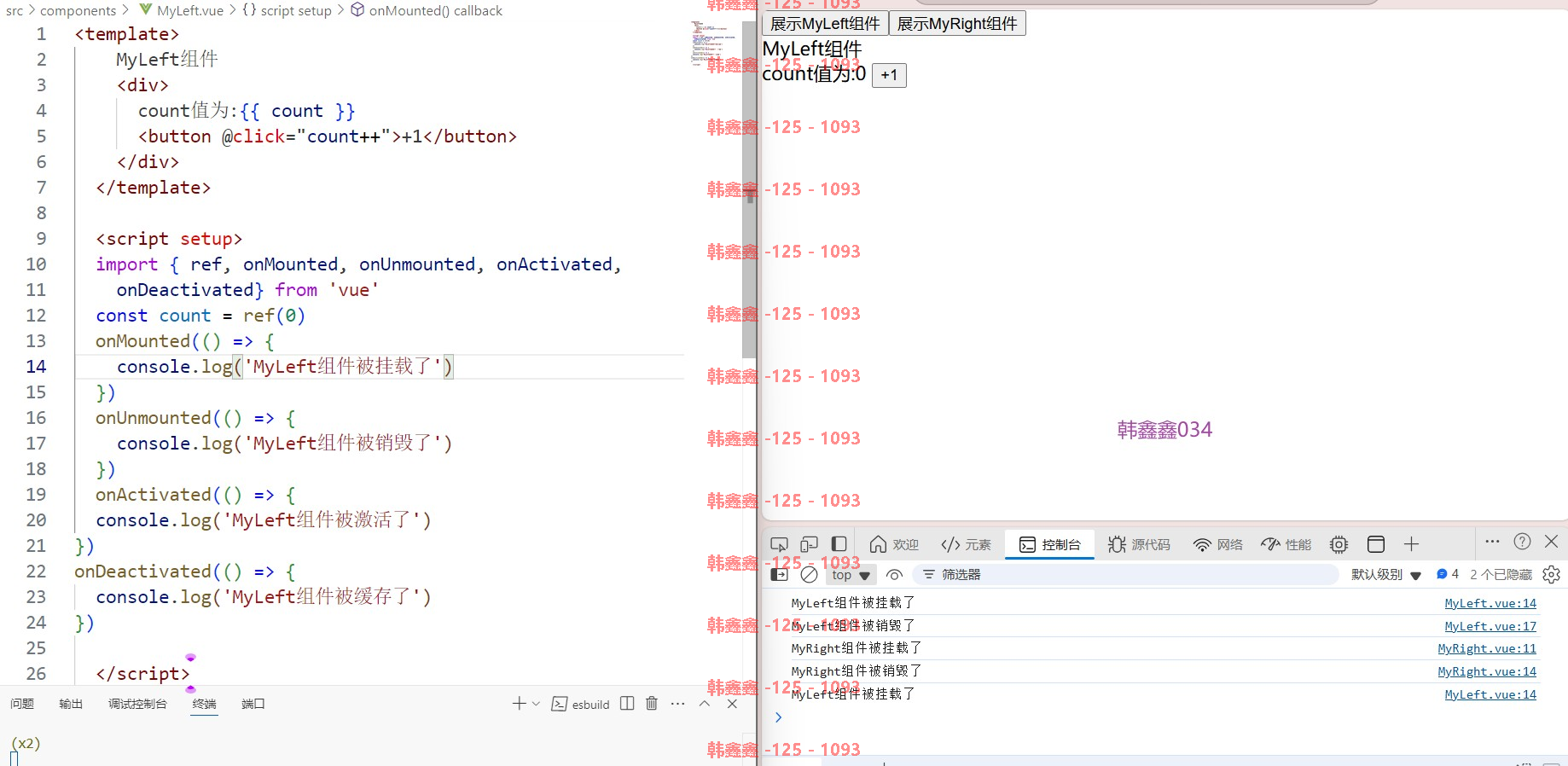Expand the new terminal profile dropdown arrow
The image size is (1568, 766).
tap(536, 704)
